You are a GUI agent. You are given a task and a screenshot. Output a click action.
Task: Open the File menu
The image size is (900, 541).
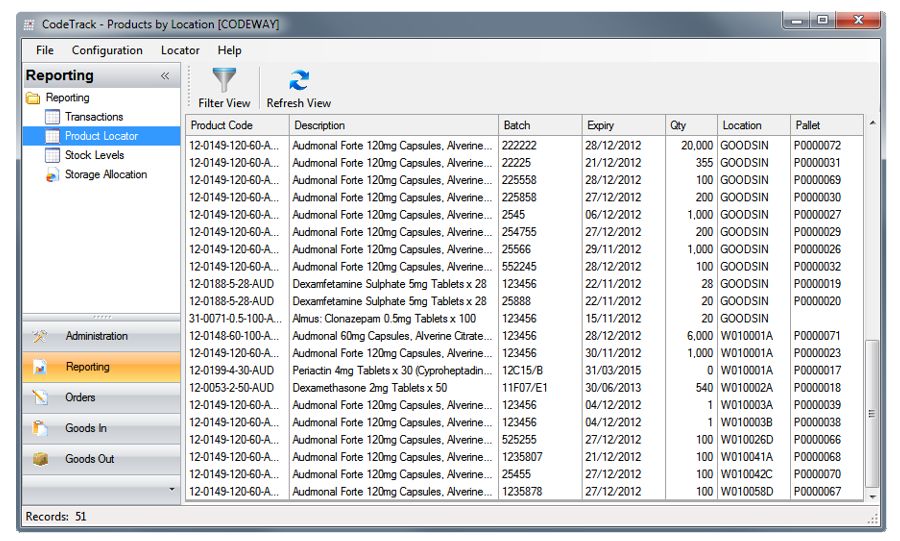(45, 50)
